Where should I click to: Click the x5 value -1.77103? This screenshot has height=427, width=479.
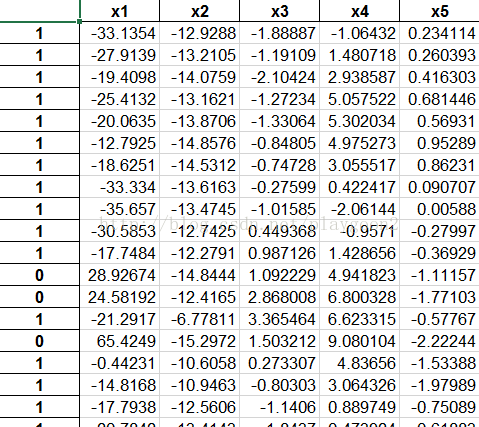click(x=439, y=297)
